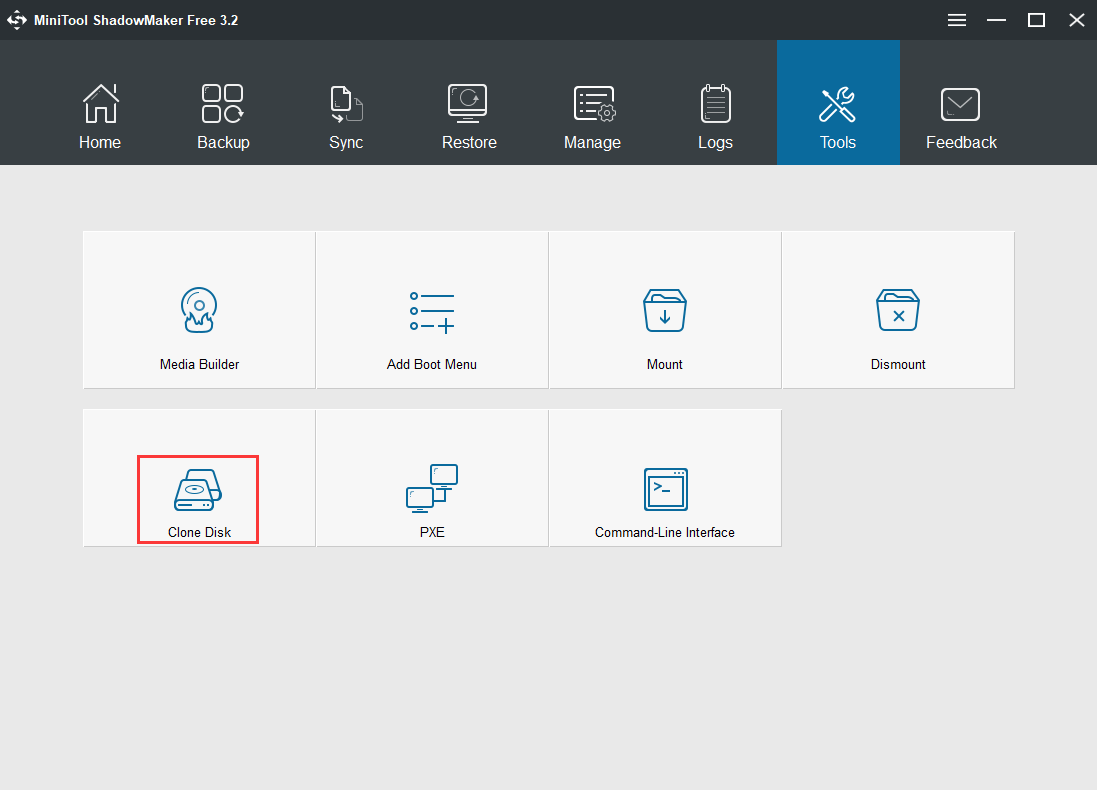Click the Mount tool icon
The image size is (1097, 790).
tap(665, 310)
